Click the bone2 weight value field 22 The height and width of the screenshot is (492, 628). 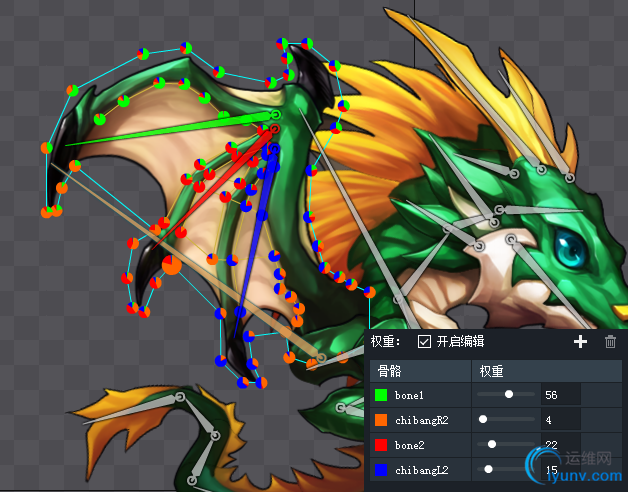click(x=560, y=445)
